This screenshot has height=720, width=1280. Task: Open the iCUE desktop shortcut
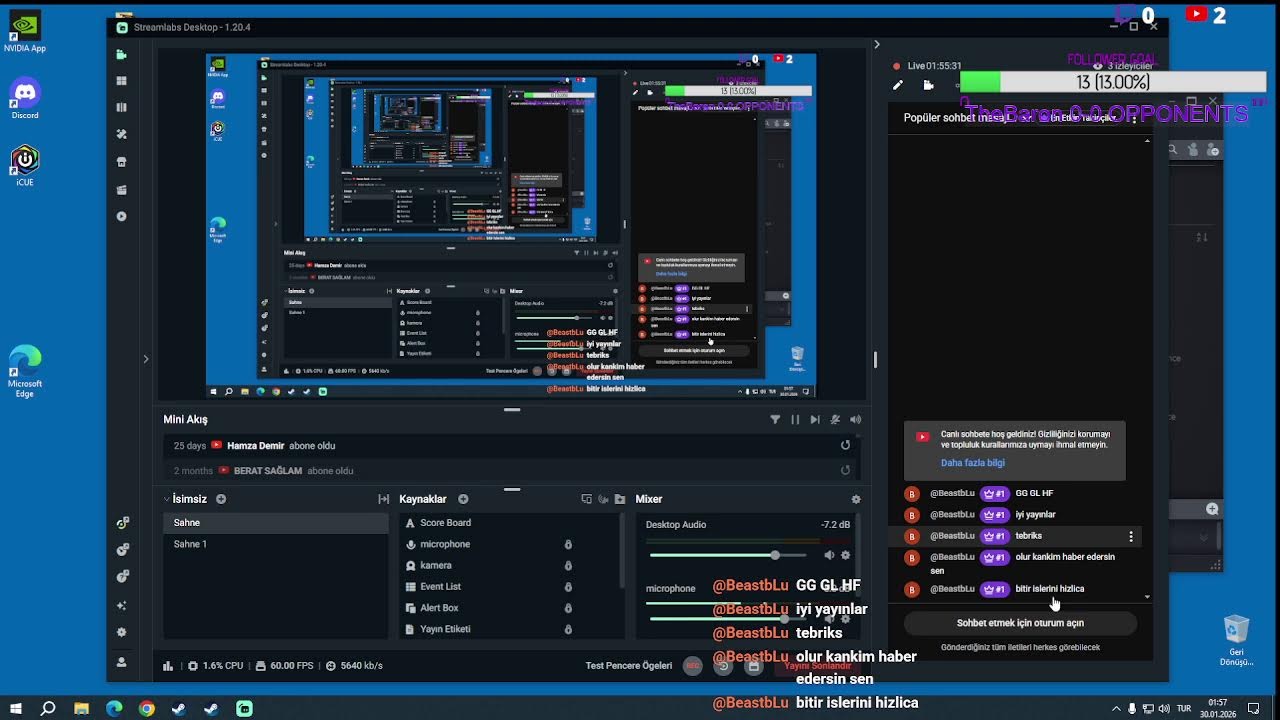pos(25,166)
